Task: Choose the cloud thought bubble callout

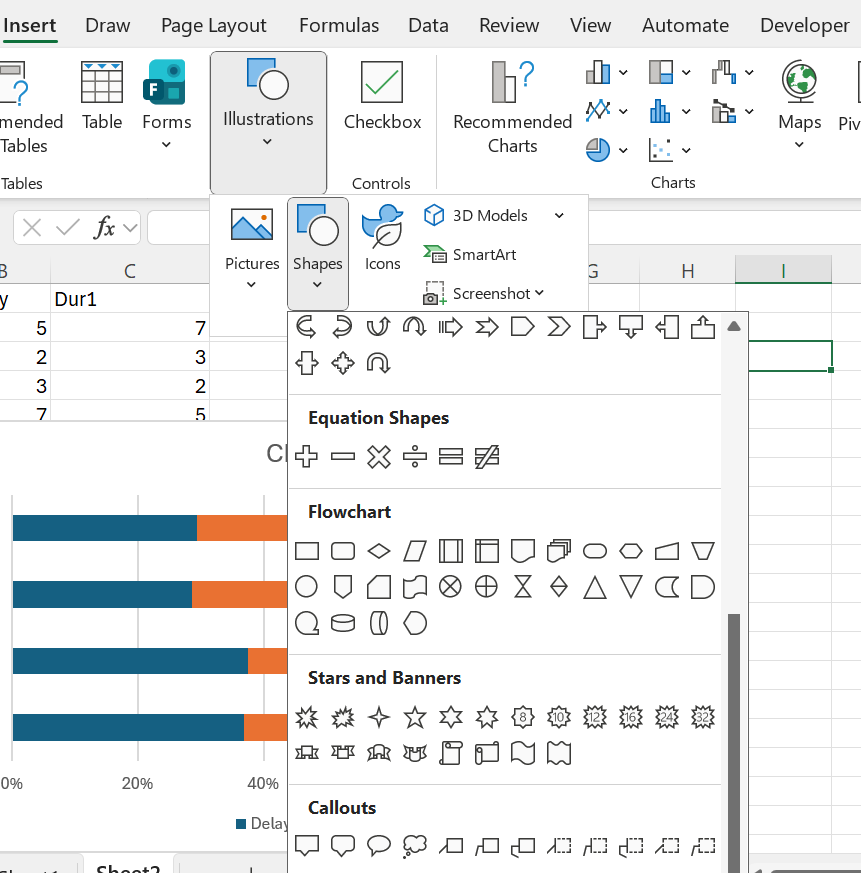Action: click(415, 846)
